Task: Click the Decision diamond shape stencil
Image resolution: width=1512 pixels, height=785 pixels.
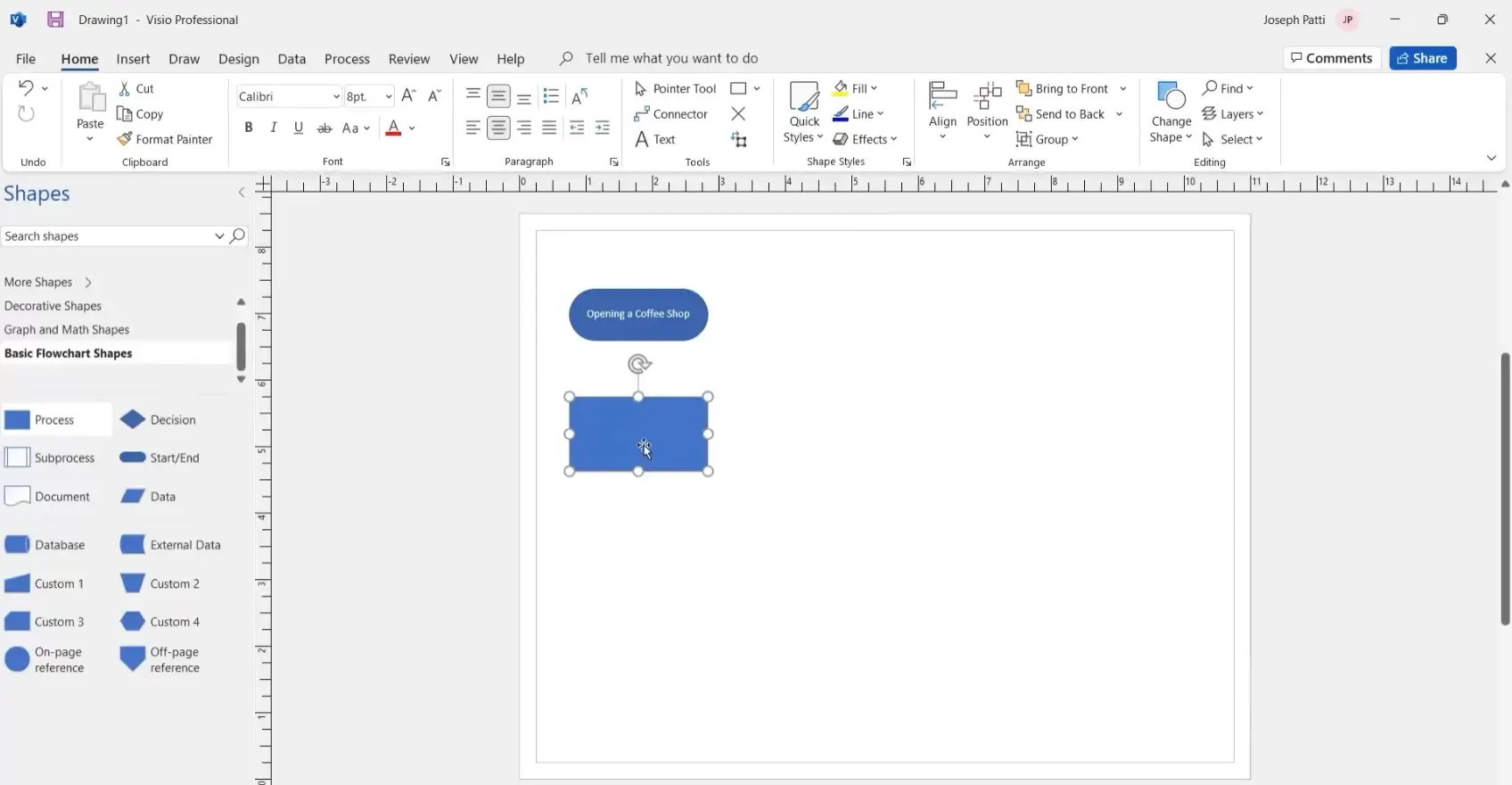Action: click(x=133, y=419)
